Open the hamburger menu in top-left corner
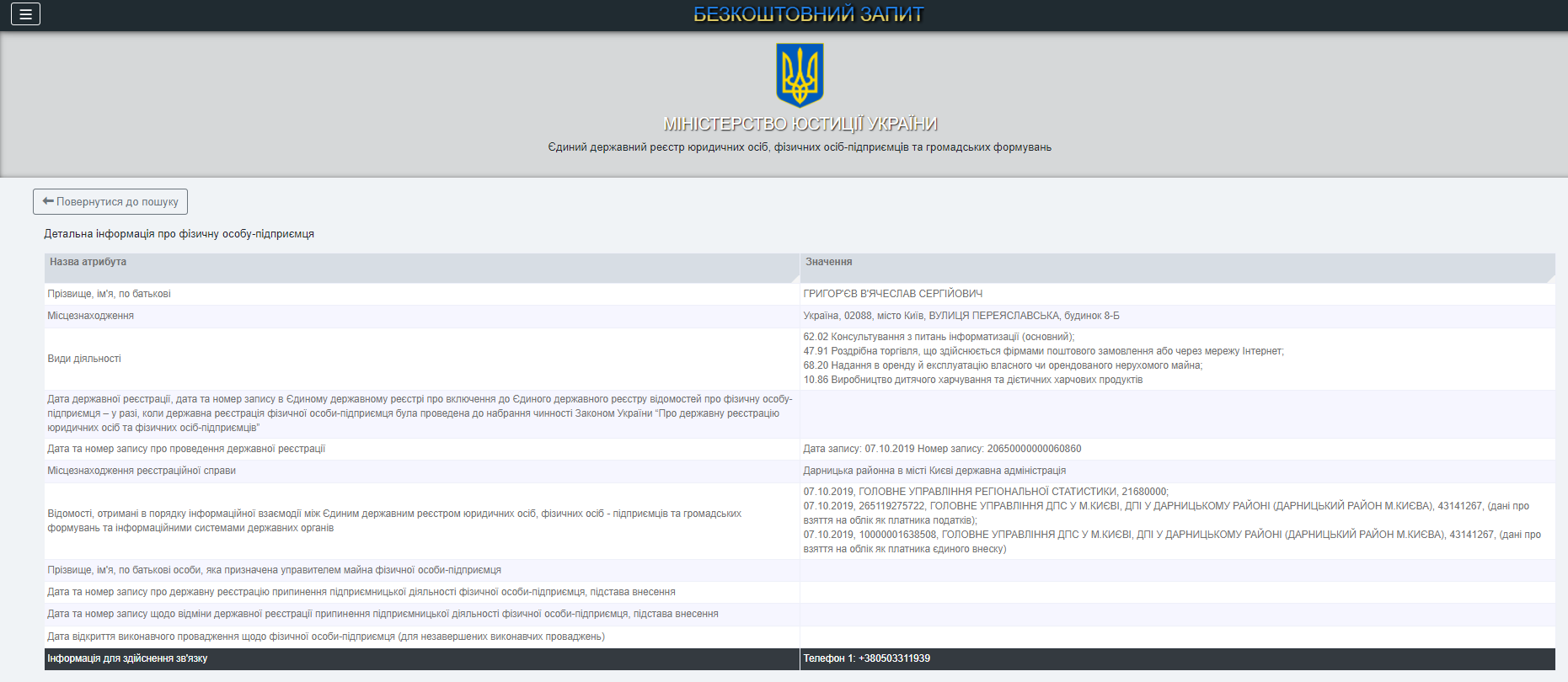This screenshot has width=1568, height=682. coord(25,14)
